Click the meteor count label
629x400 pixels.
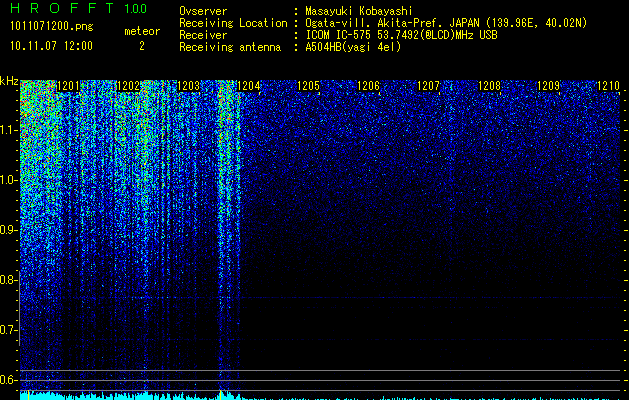142,31
